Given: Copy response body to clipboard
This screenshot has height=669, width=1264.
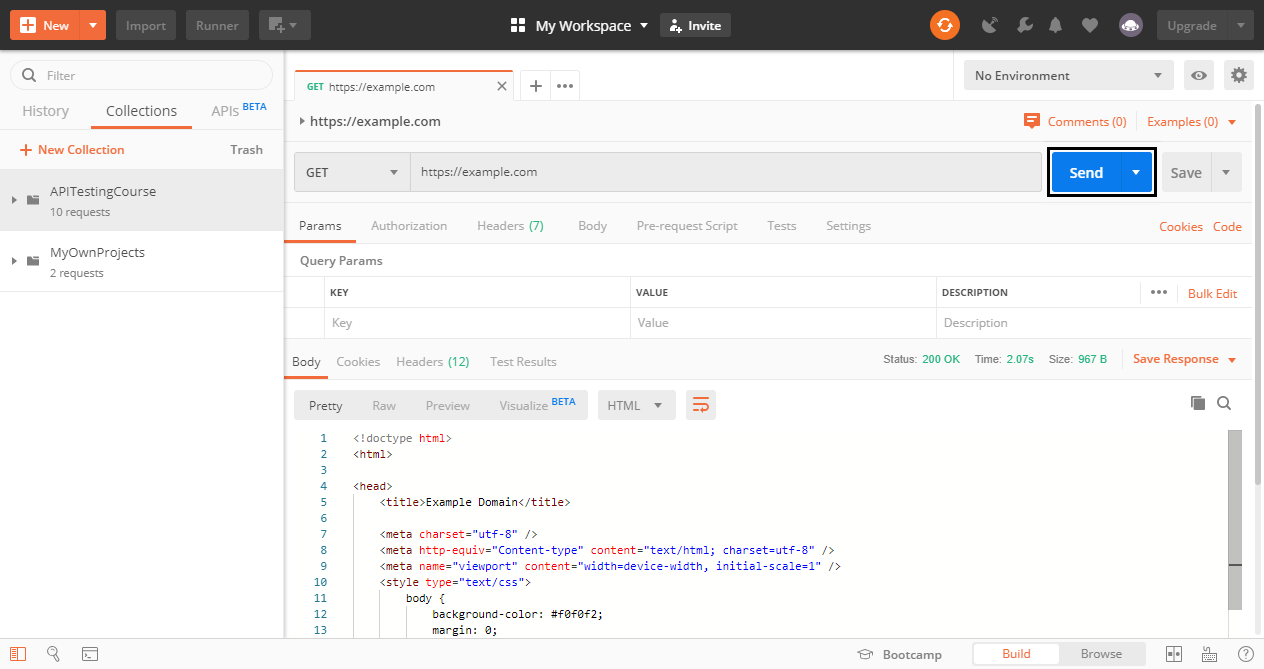Looking at the screenshot, I should [x=1197, y=404].
